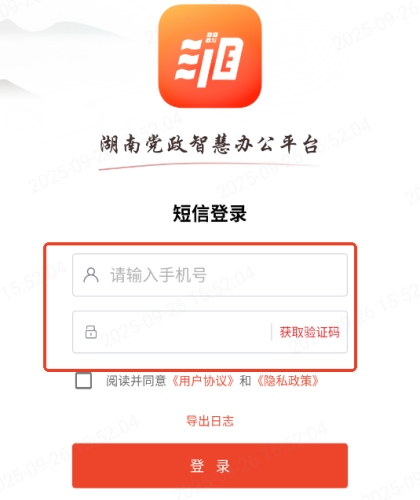Click the 导出日志 export log link
420x500 pixels.
point(210,421)
